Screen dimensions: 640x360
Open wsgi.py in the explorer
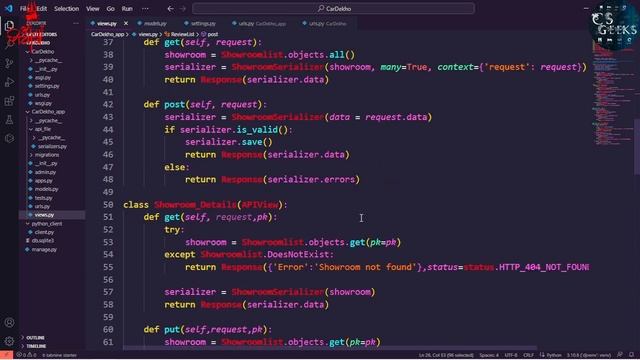[40, 103]
